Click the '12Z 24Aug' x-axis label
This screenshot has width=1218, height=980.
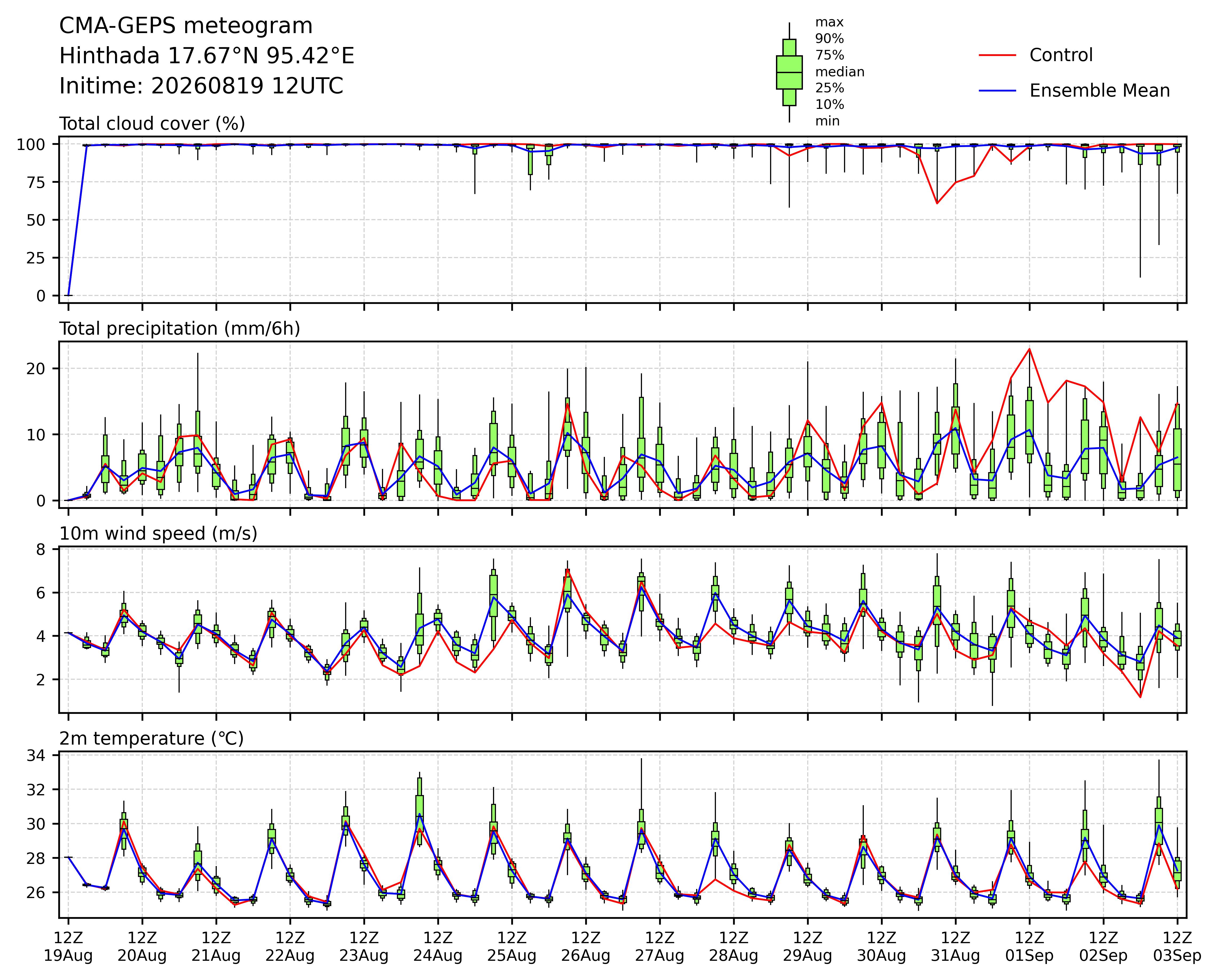pos(438,947)
